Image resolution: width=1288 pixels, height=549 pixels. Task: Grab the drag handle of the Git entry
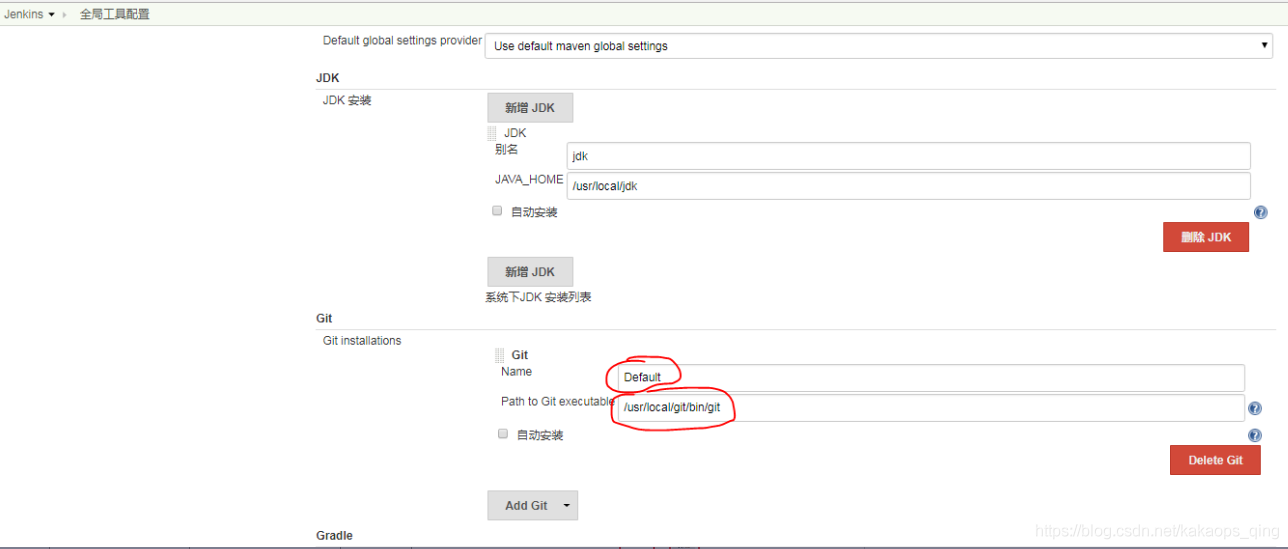(500, 355)
